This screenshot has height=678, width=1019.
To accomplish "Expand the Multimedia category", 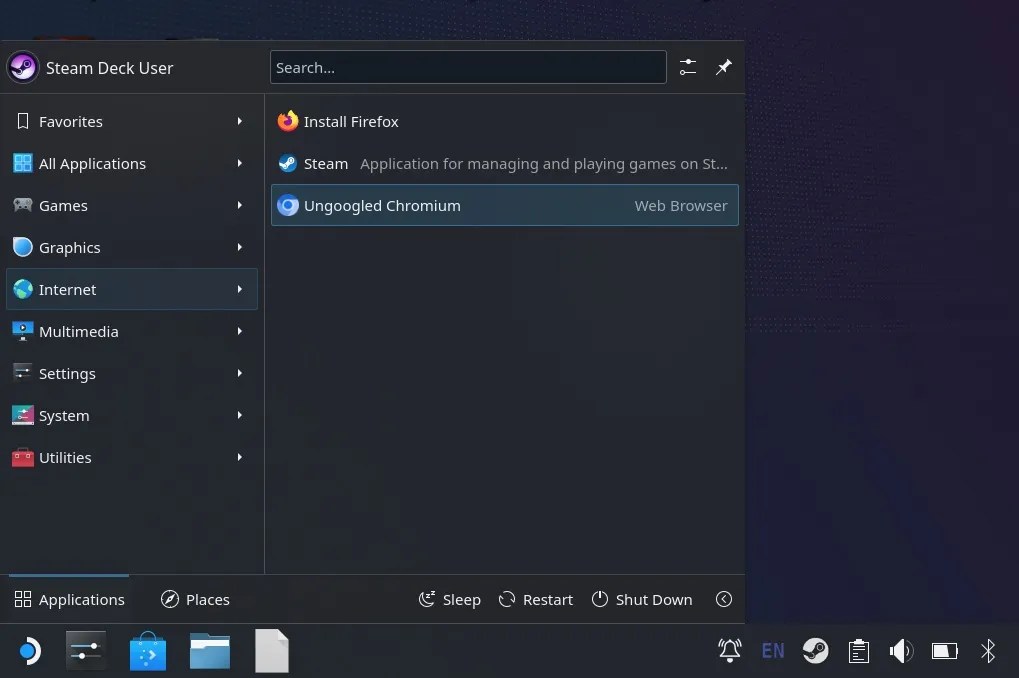I will (79, 331).
